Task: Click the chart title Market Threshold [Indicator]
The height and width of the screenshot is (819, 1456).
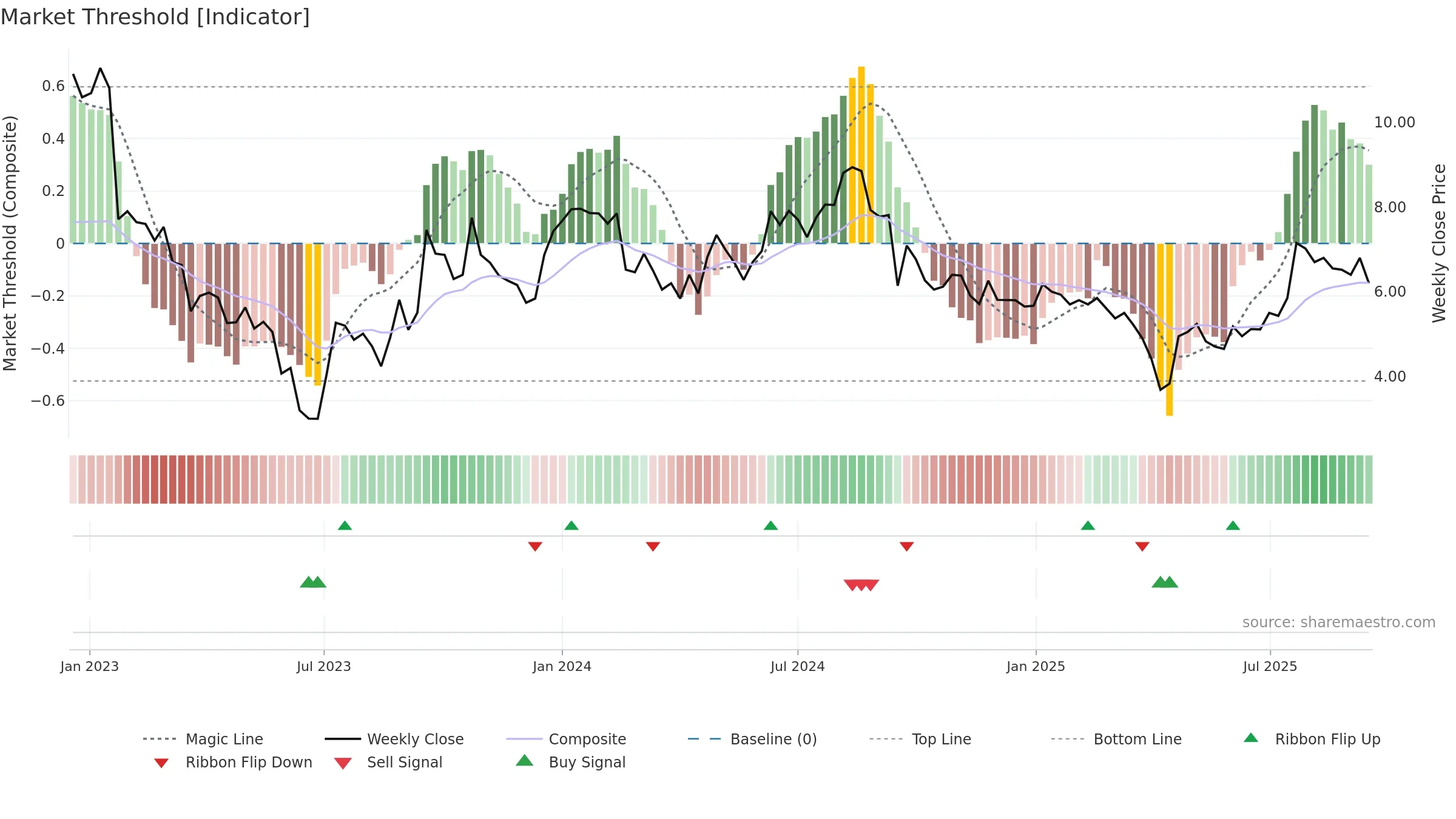Action: [155, 17]
